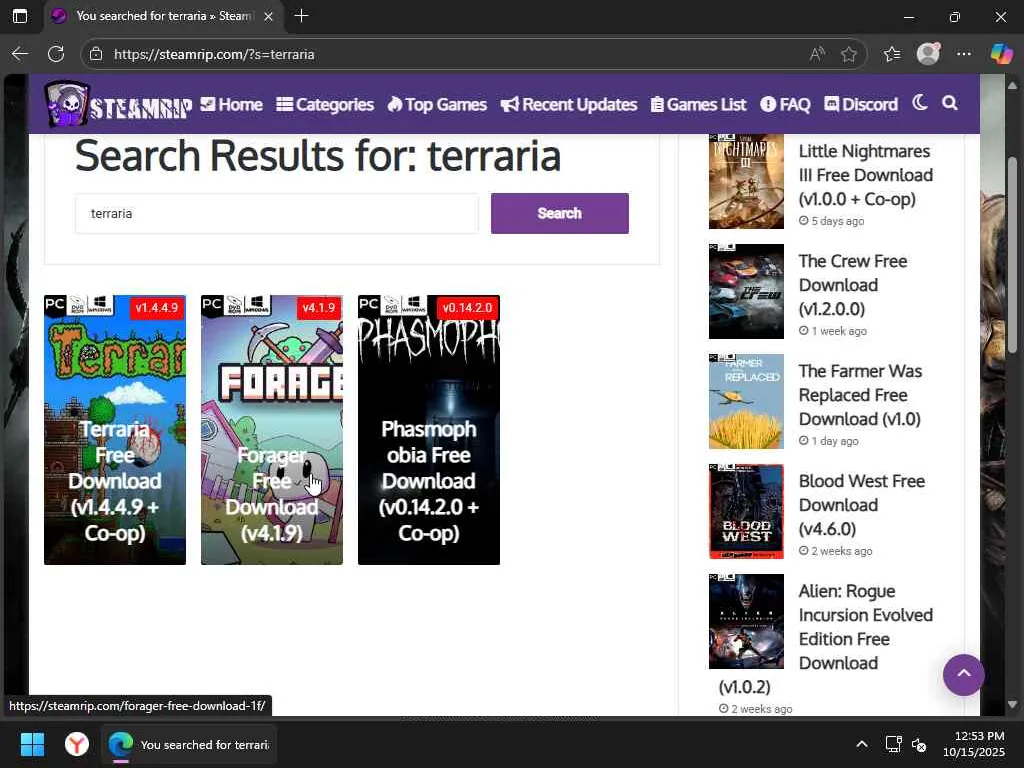Image resolution: width=1024 pixels, height=768 pixels.
Task: Open Blood West Free Download link
Action: click(x=861, y=505)
